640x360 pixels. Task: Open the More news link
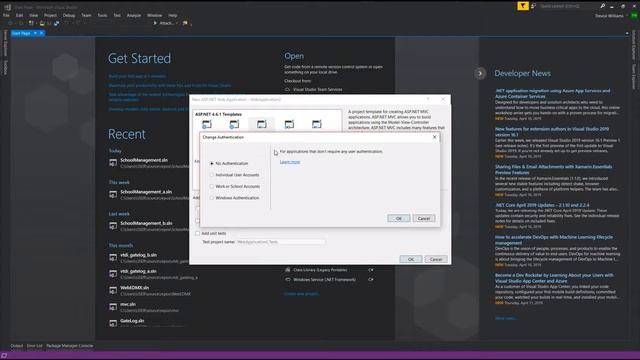[x=505, y=318]
